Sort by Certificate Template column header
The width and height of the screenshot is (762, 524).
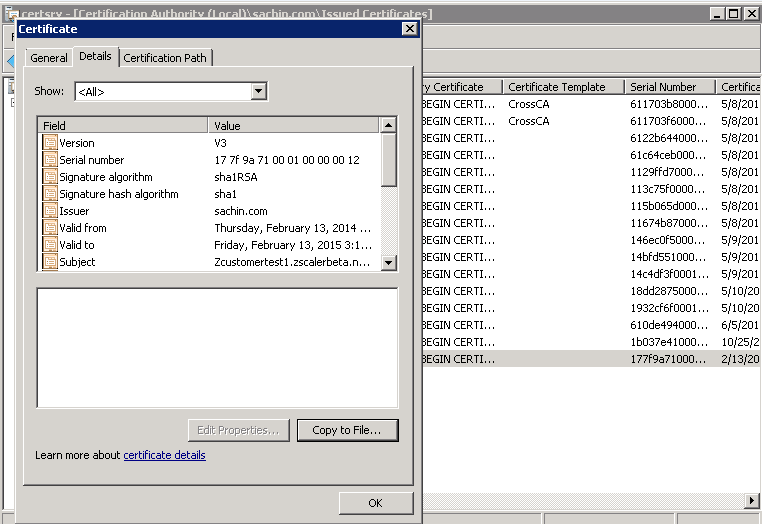point(563,87)
